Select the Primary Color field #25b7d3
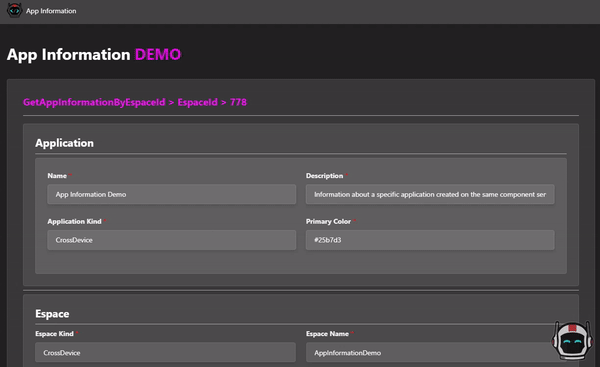The width and height of the screenshot is (600, 367). point(430,240)
